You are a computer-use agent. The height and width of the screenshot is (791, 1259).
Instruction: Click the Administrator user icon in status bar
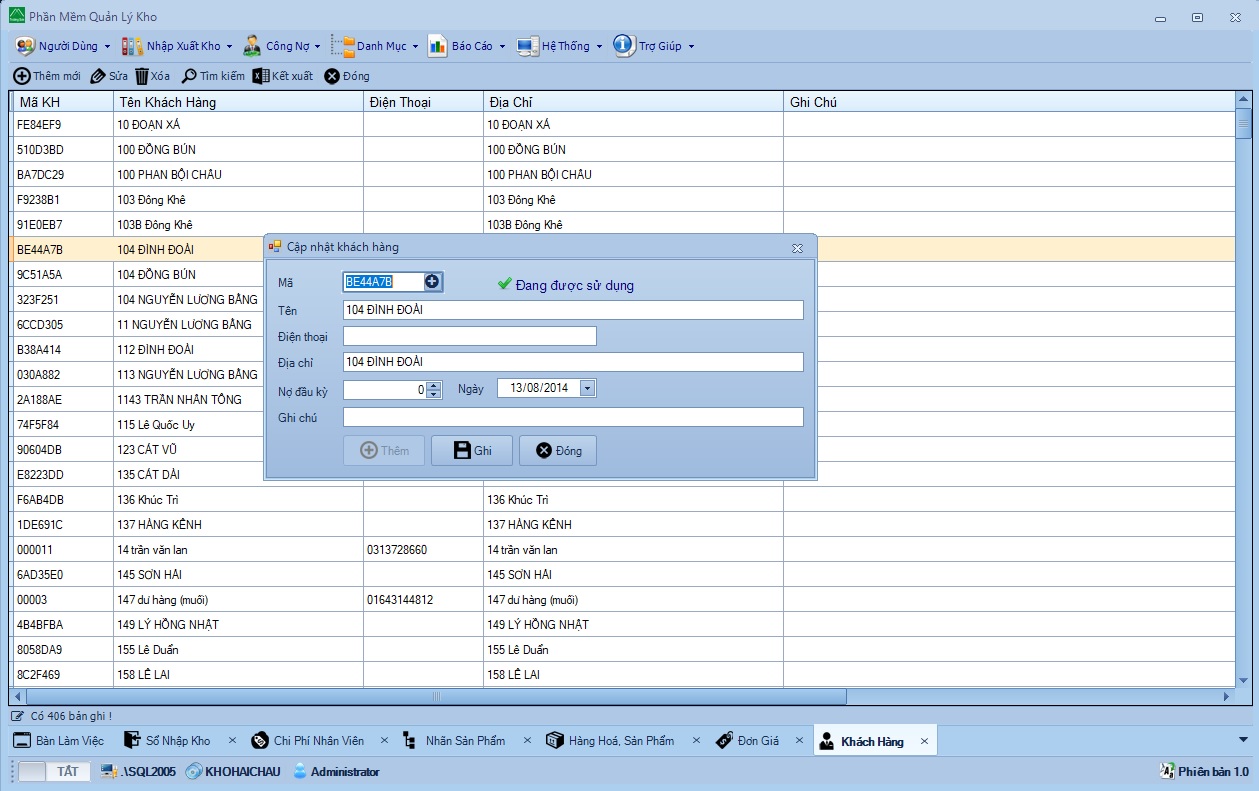[299, 771]
